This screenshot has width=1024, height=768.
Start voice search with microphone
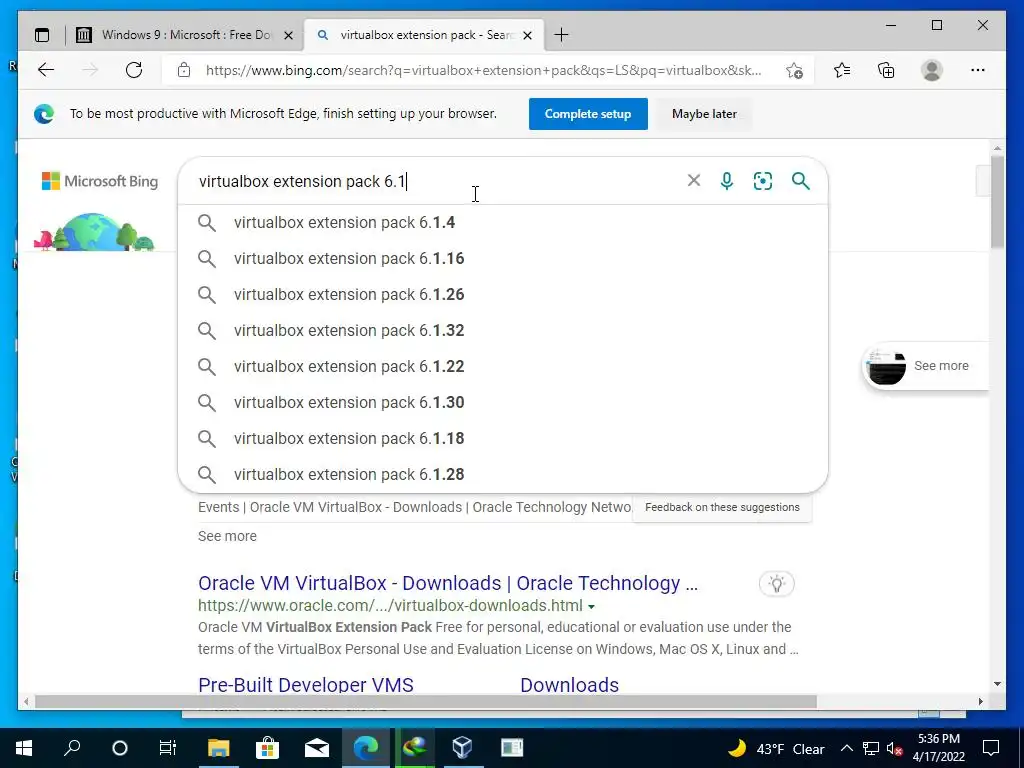727,181
